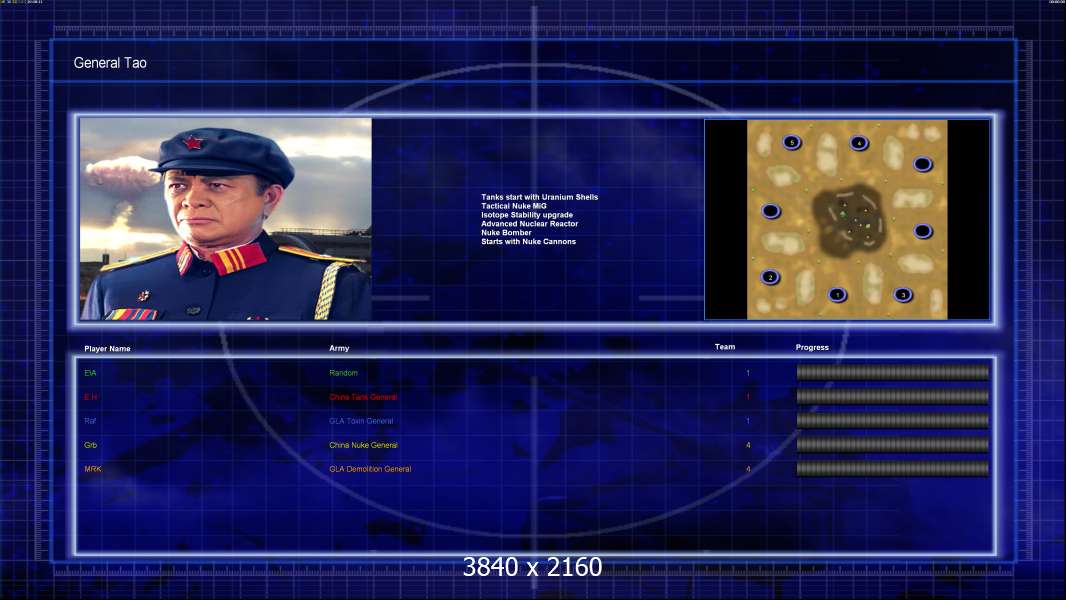Screen dimensions: 1066x600
Task: Click the player name 'Grb'
Action: tap(90, 445)
